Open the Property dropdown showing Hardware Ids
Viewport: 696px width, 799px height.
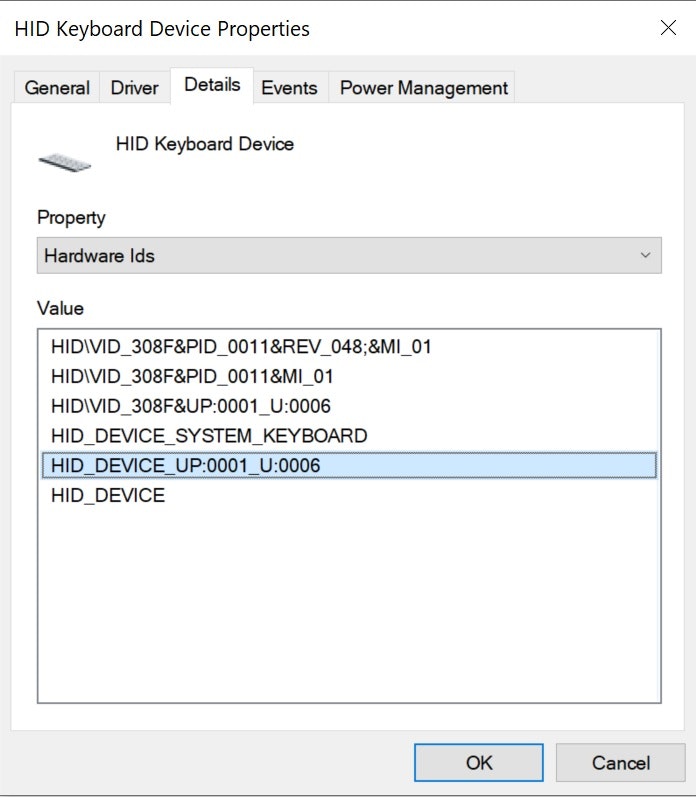[349, 255]
